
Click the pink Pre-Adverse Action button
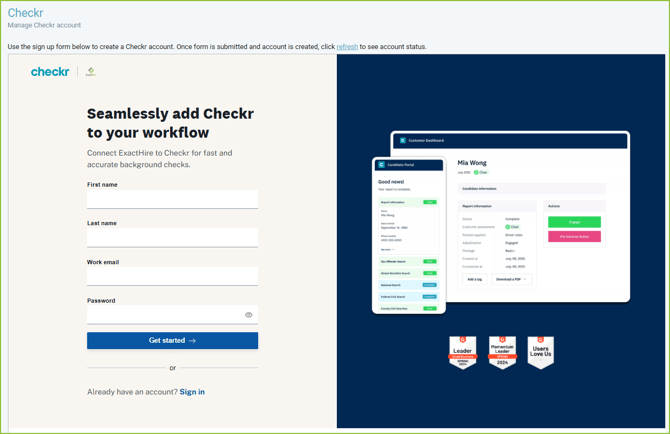click(x=574, y=237)
